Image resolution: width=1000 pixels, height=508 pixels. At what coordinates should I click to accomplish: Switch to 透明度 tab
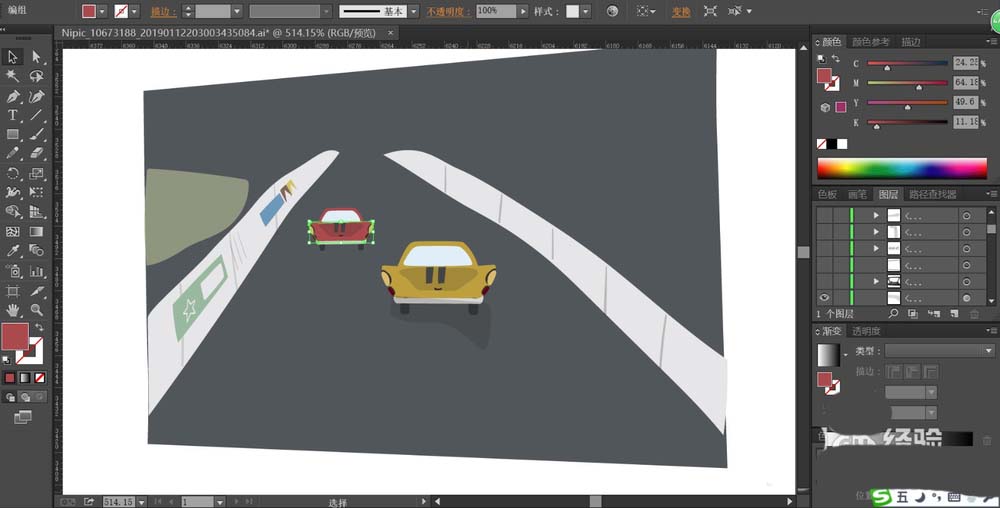tap(866, 331)
